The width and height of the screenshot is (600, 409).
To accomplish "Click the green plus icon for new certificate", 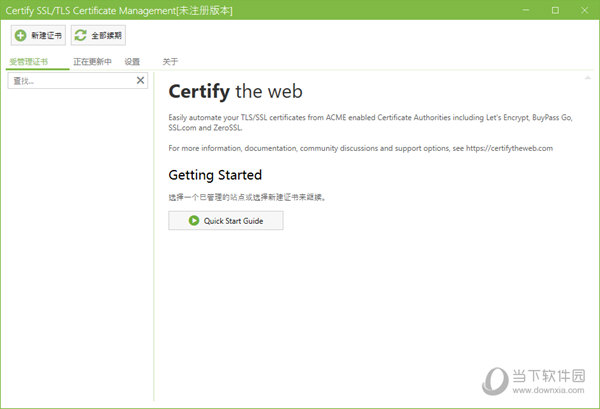I will (x=20, y=35).
